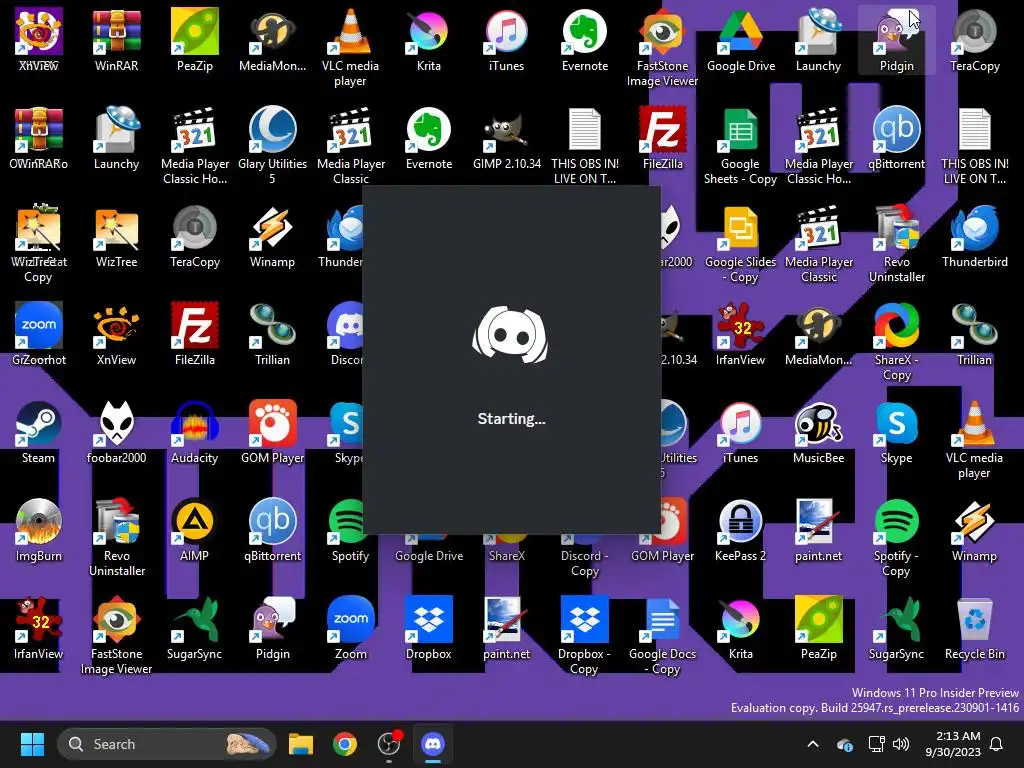Select the Evernote icon beside iTunes

(x=584, y=40)
